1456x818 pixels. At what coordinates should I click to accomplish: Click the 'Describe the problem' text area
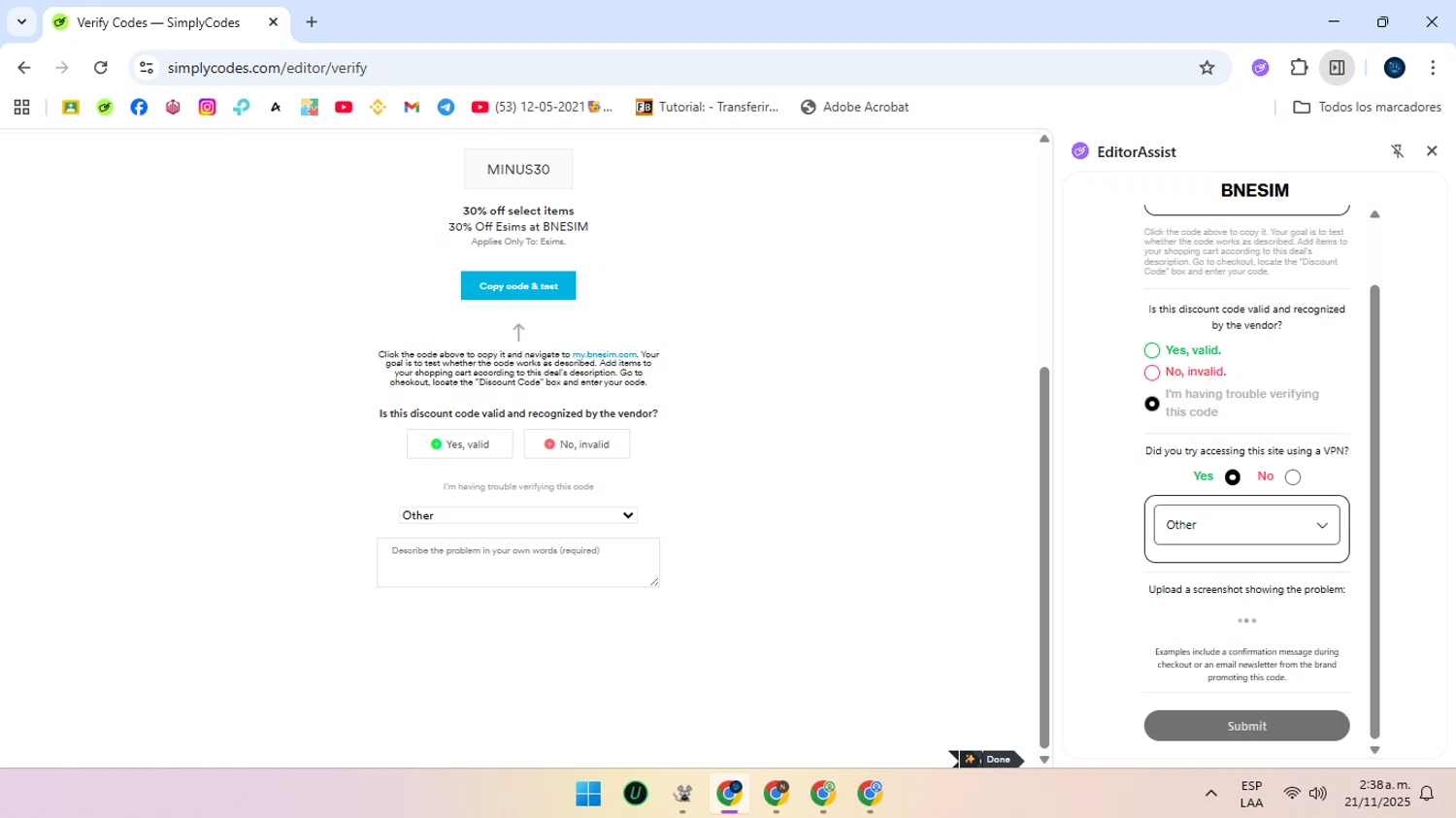click(518, 563)
